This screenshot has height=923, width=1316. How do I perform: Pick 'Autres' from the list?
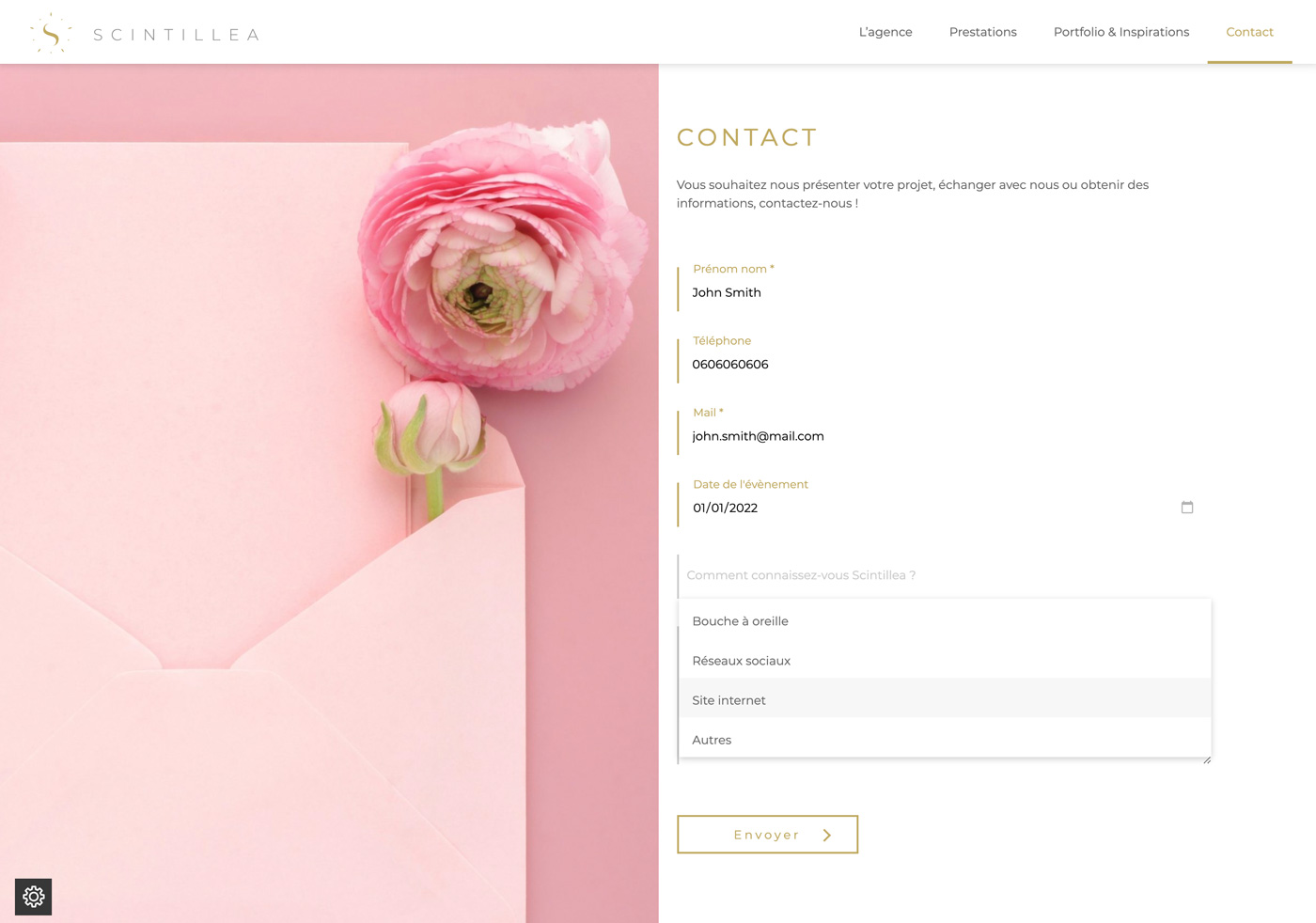point(945,740)
